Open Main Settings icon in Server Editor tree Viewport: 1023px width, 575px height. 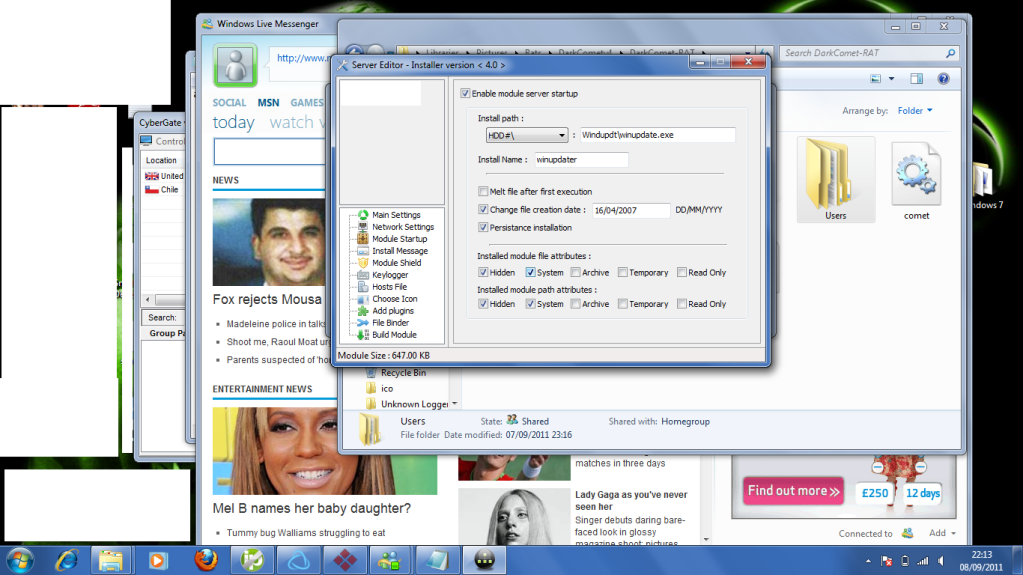tap(363, 215)
